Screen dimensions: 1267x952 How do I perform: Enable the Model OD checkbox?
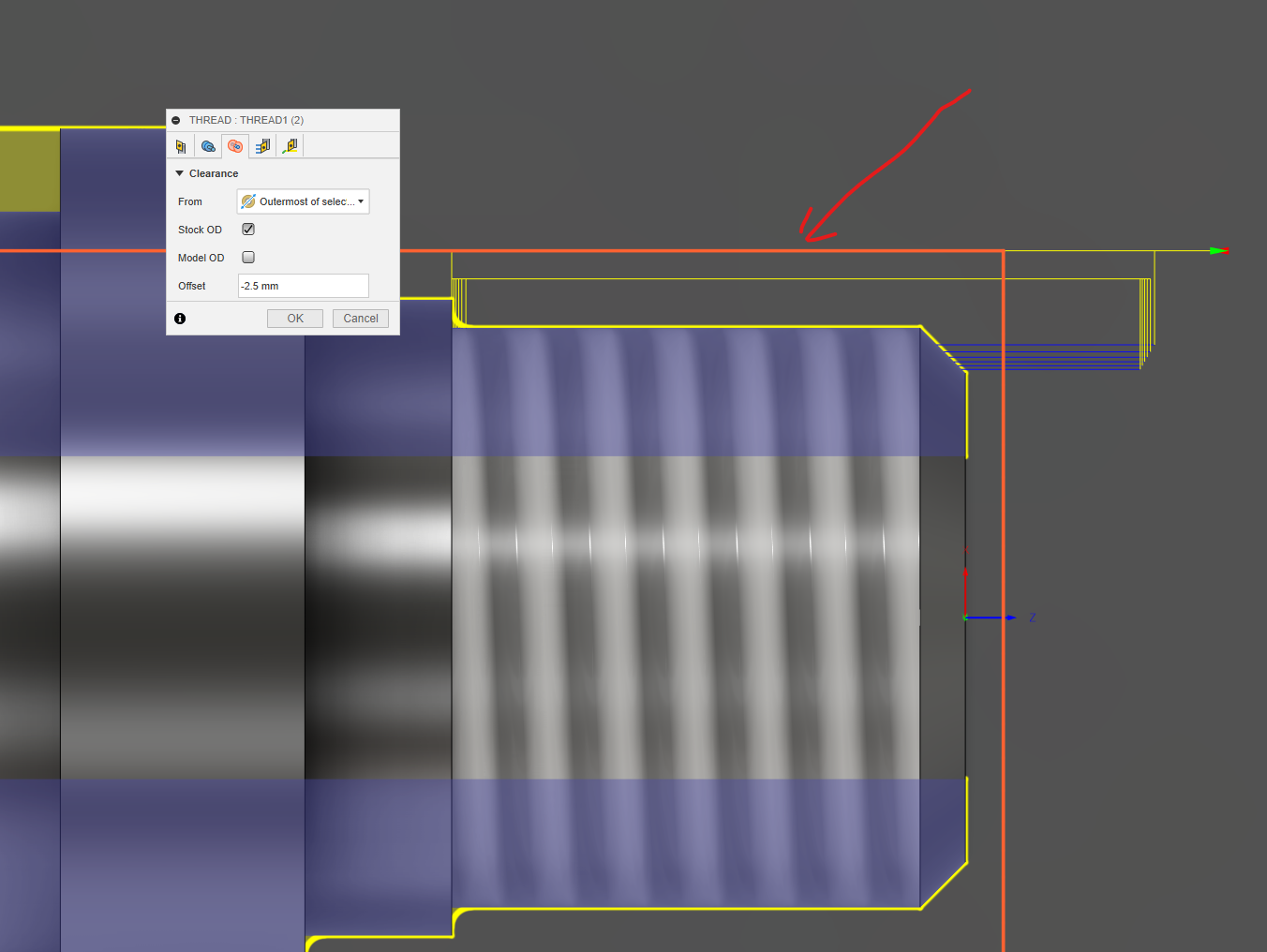(248, 257)
